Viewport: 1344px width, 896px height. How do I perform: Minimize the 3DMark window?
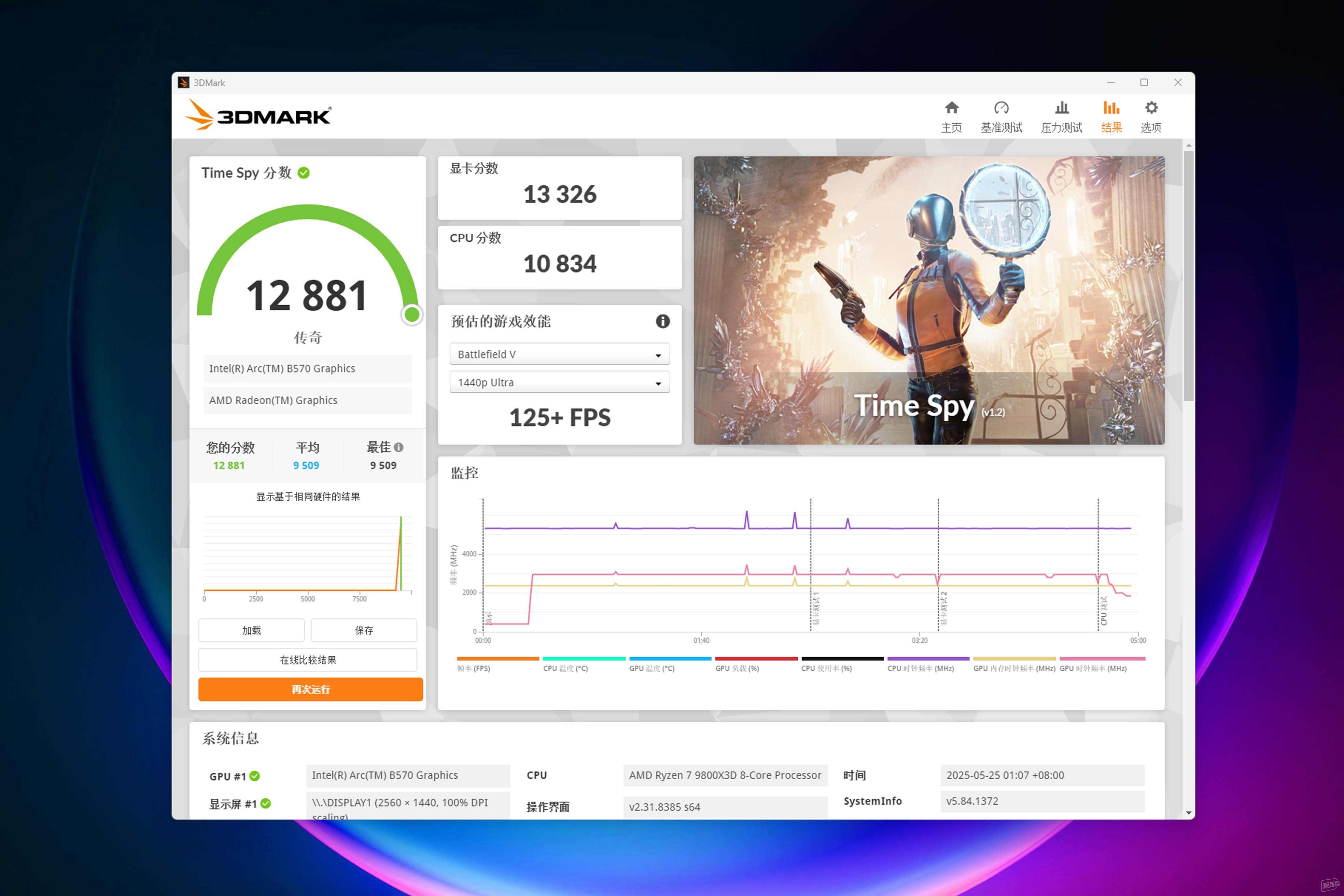(x=1110, y=83)
